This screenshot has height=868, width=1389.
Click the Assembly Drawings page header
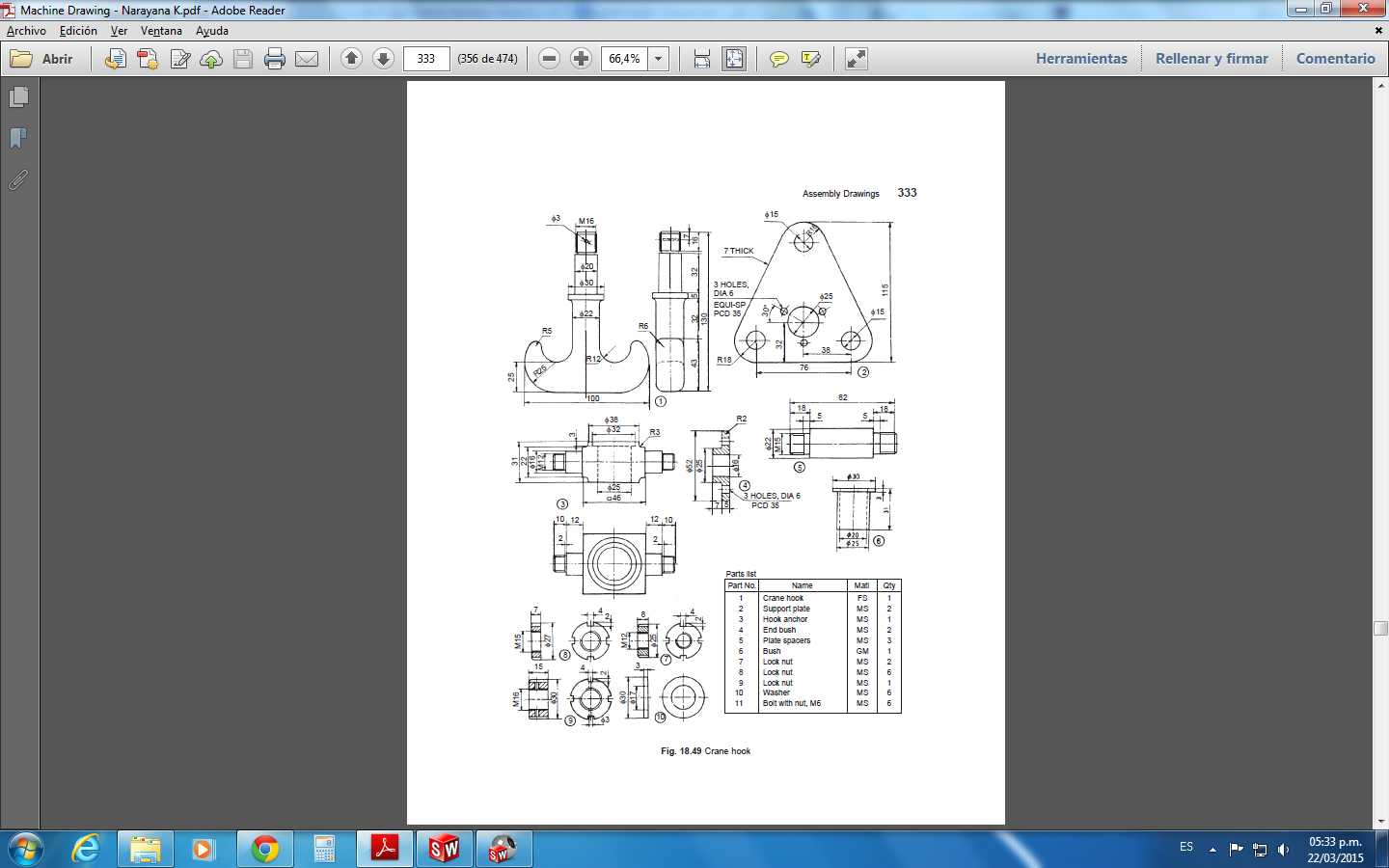(x=840, y=194)
